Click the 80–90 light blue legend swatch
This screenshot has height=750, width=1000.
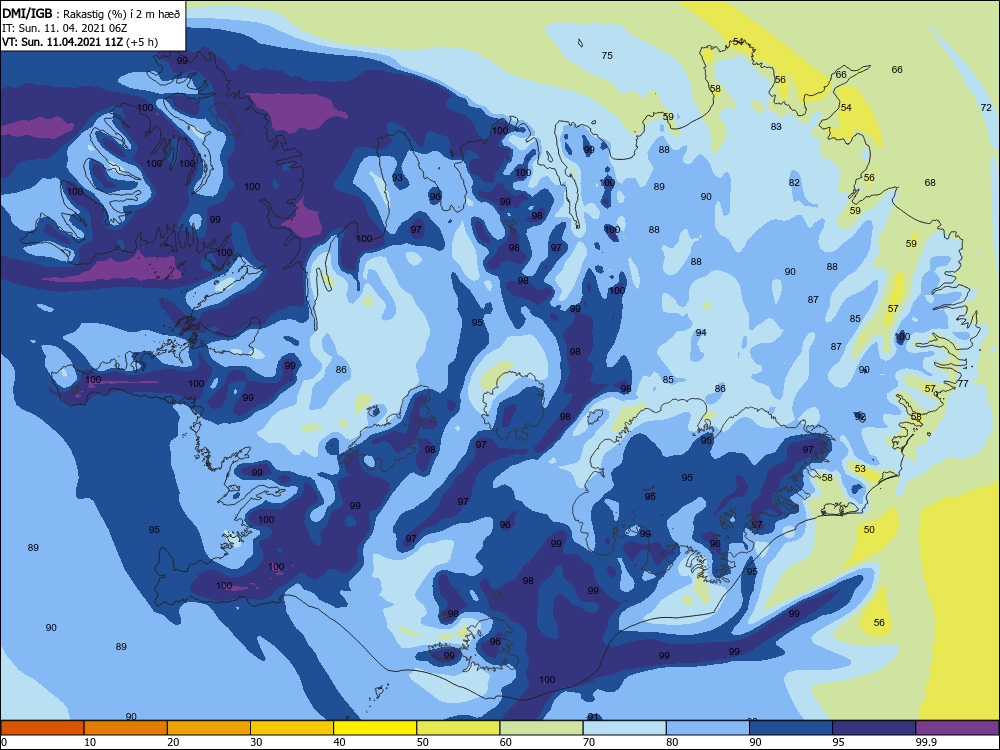(x=708, y=728)
